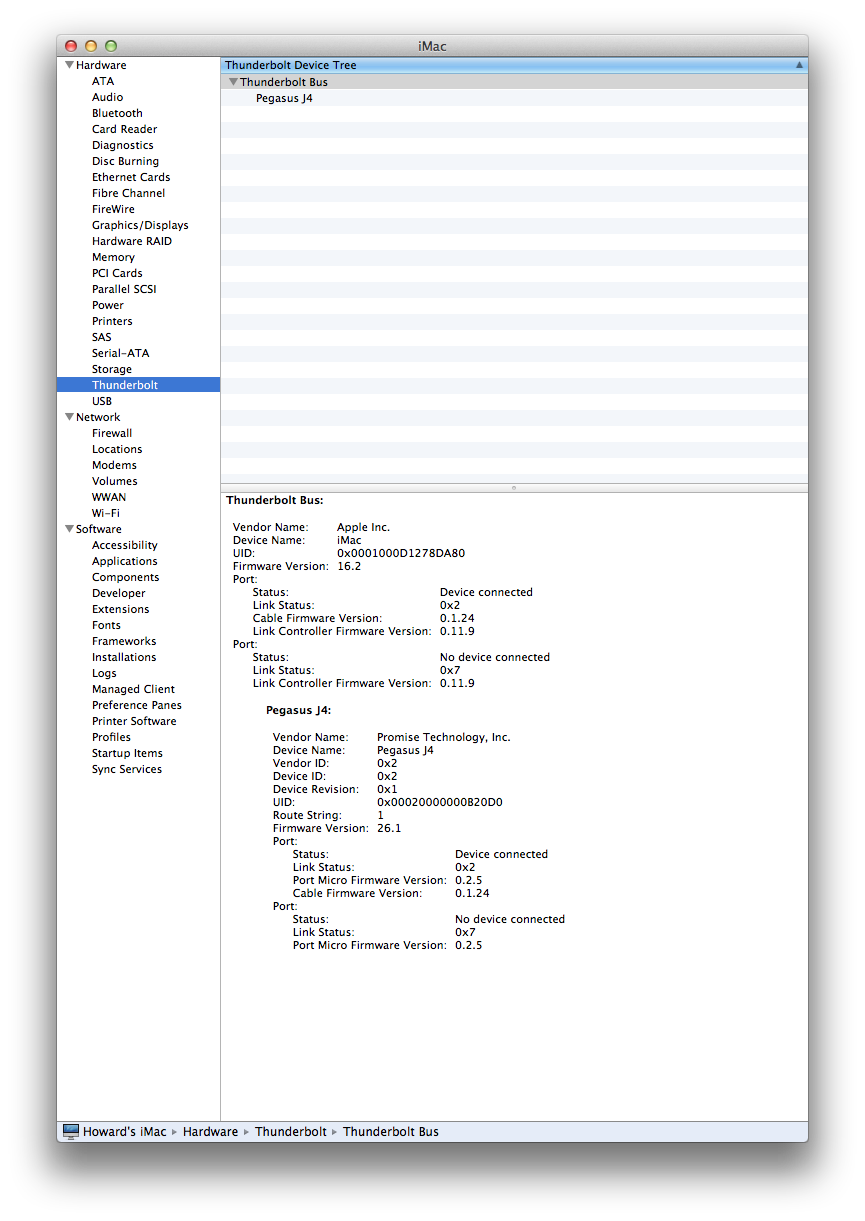Show Card Reader information
The width and height of the screenshot is (865, 1221).
coord(124,129)
